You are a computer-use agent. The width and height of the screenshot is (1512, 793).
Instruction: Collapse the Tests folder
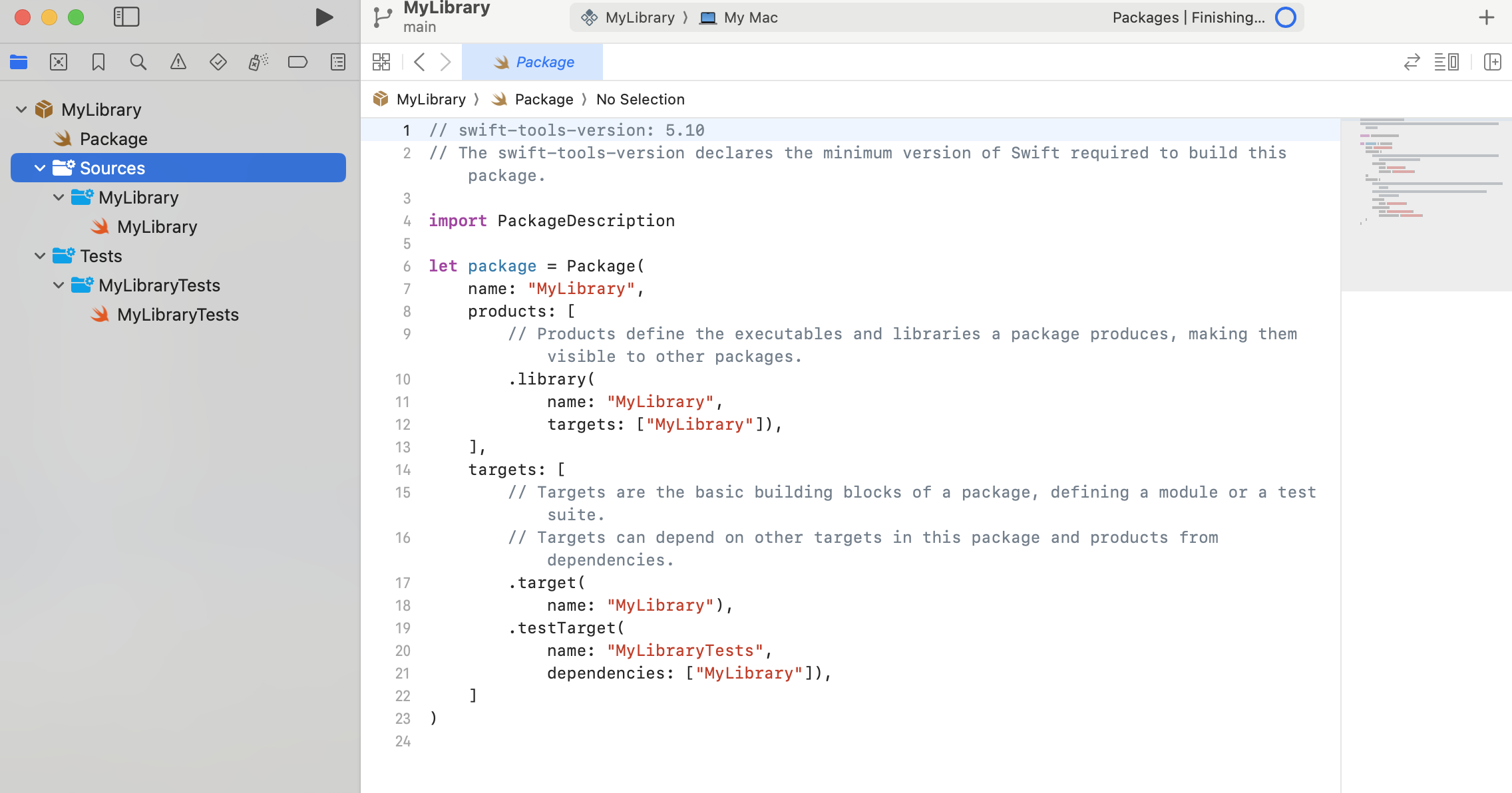click(x=40, y=255)
